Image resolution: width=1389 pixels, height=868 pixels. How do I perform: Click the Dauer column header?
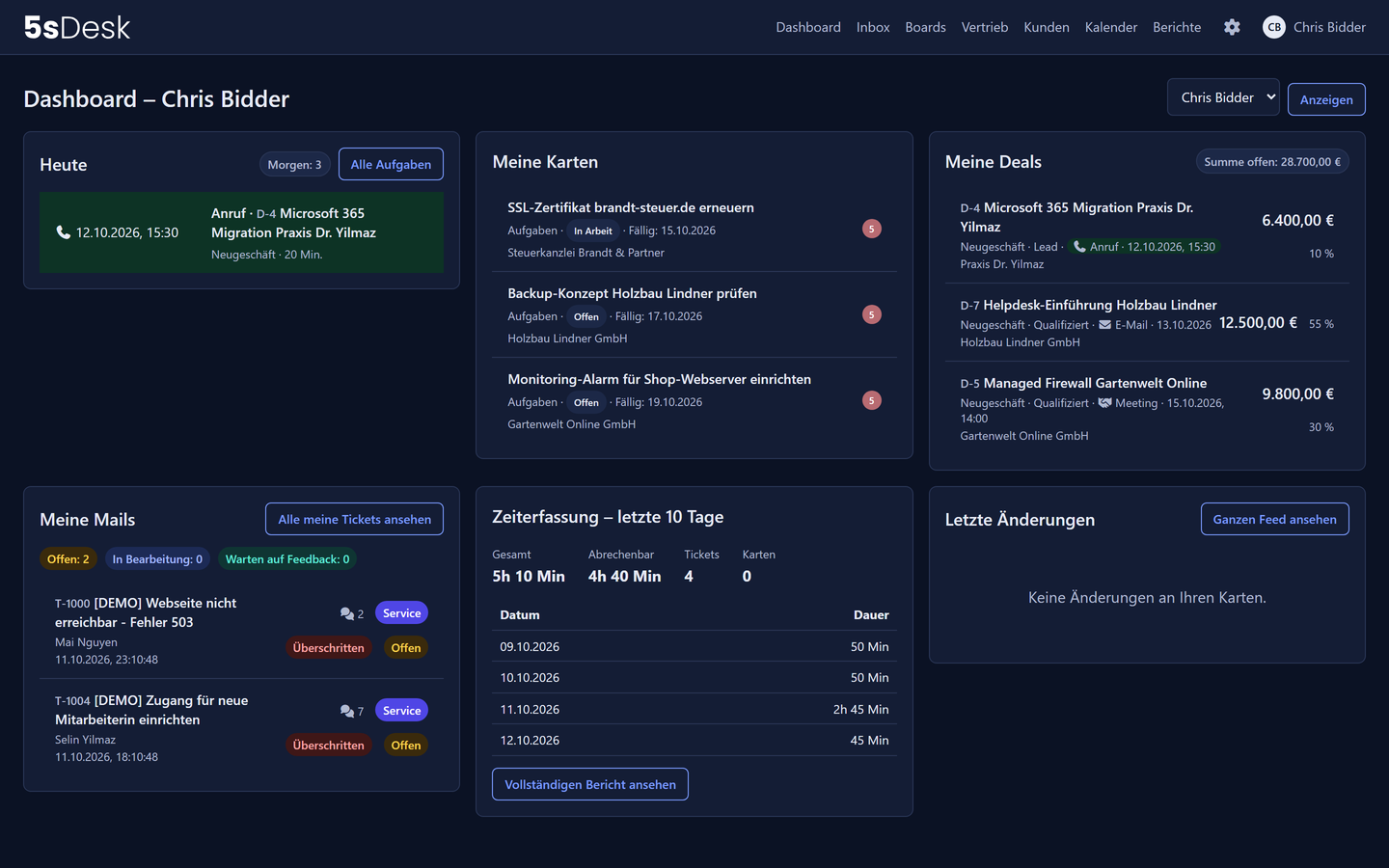(x=871, y=614)
